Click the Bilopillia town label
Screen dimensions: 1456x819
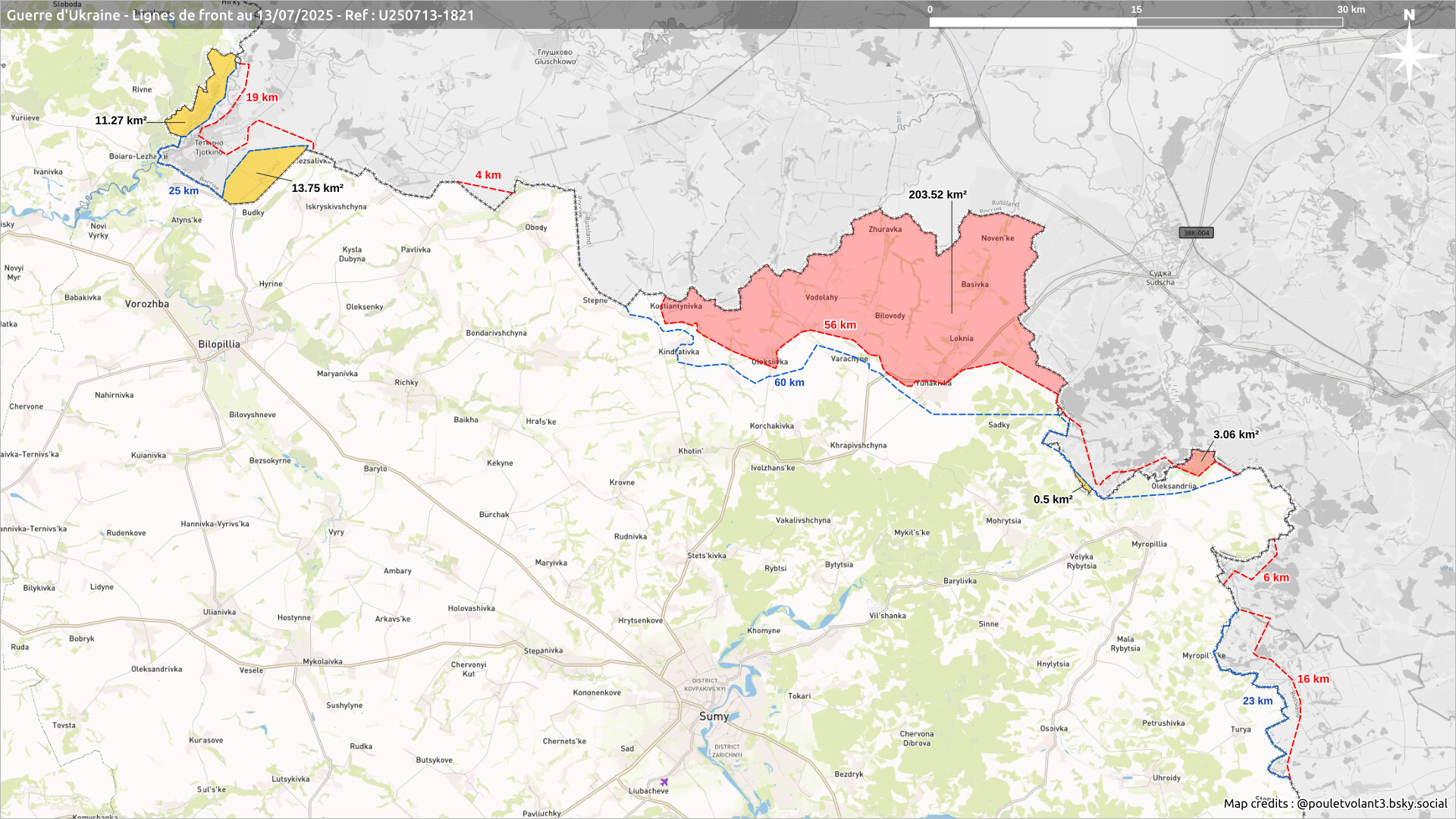click(x=219, y=344)
